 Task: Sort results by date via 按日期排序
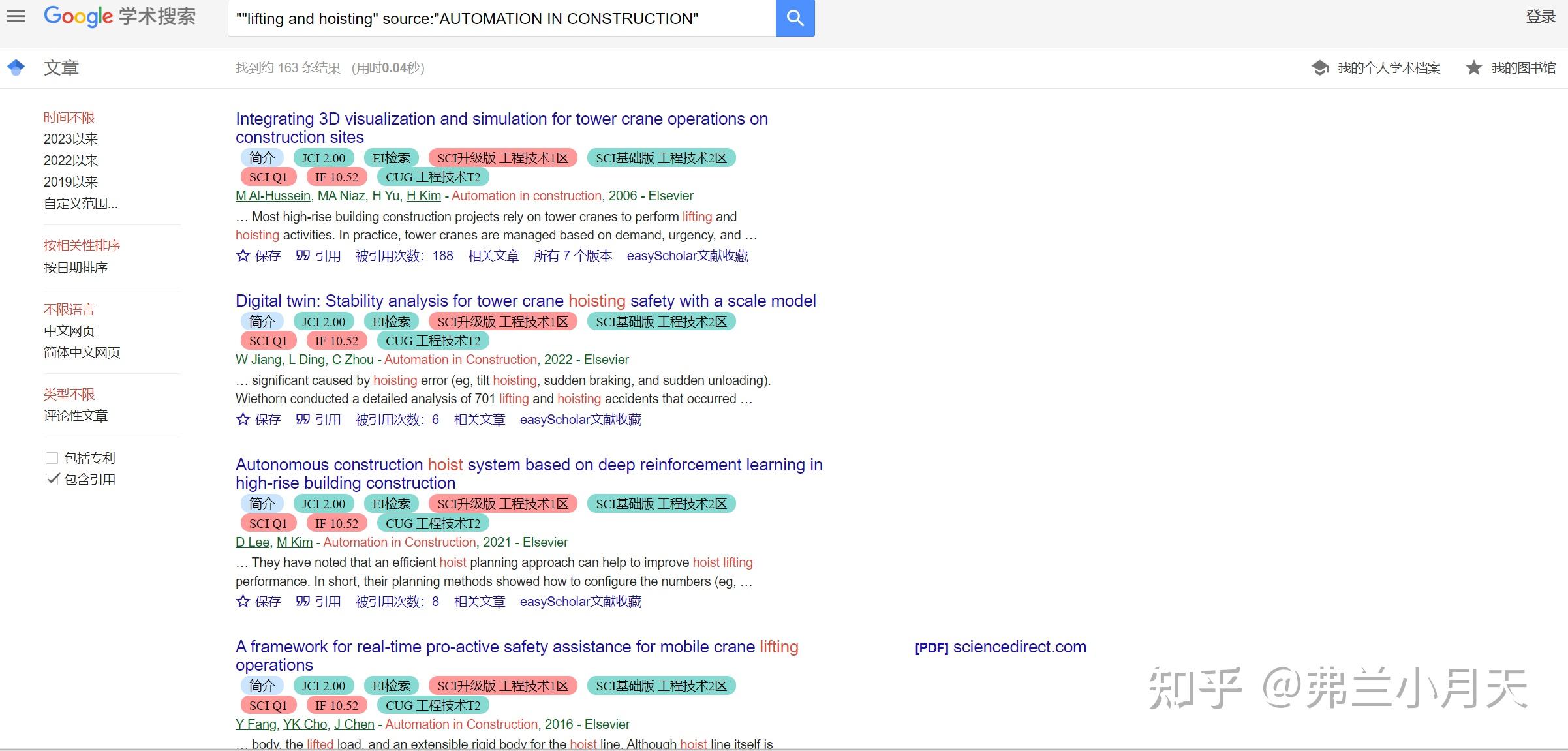(76, 268)
